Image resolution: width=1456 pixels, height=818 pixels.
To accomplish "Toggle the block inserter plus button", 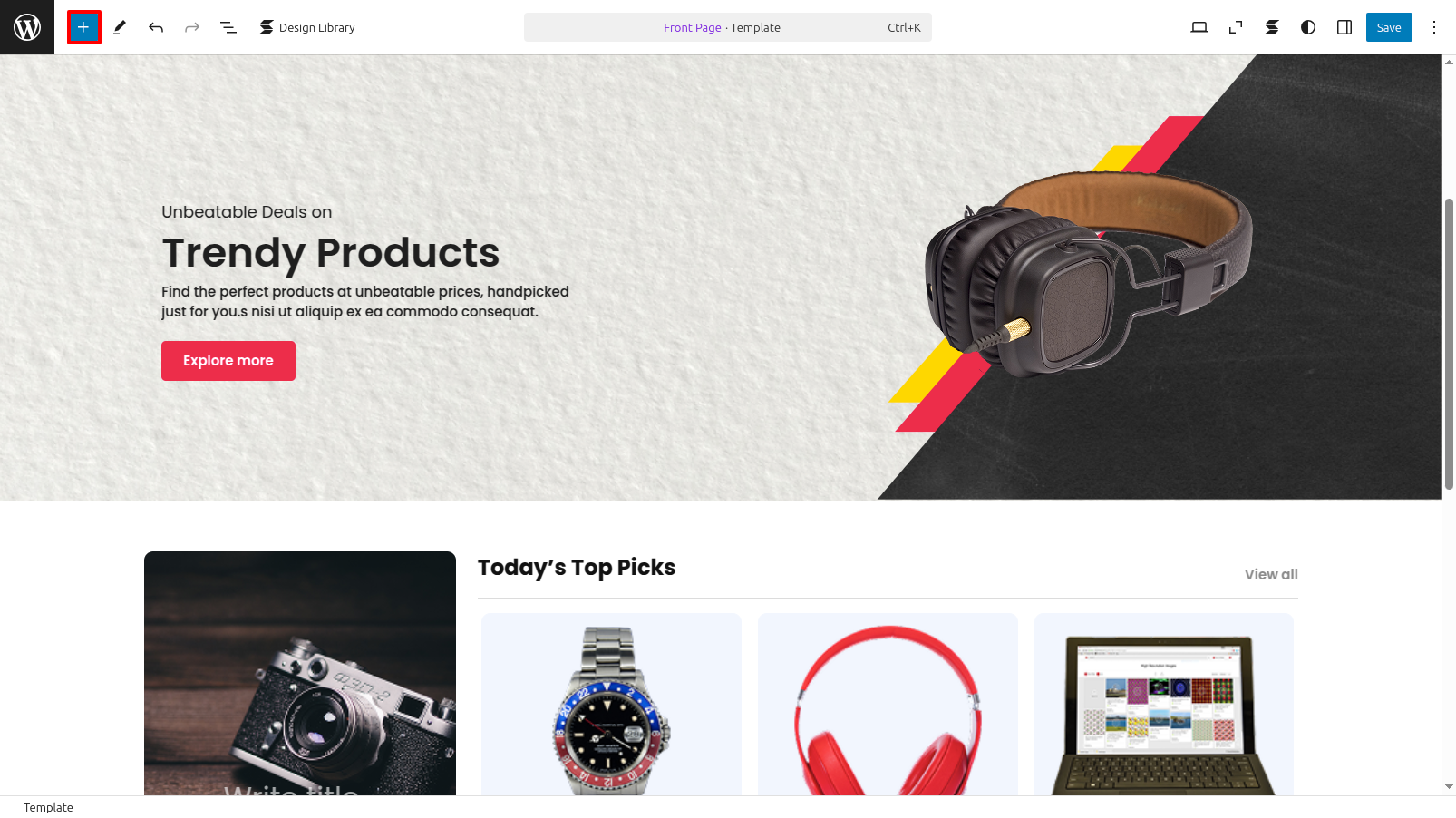I will (83, 27).
